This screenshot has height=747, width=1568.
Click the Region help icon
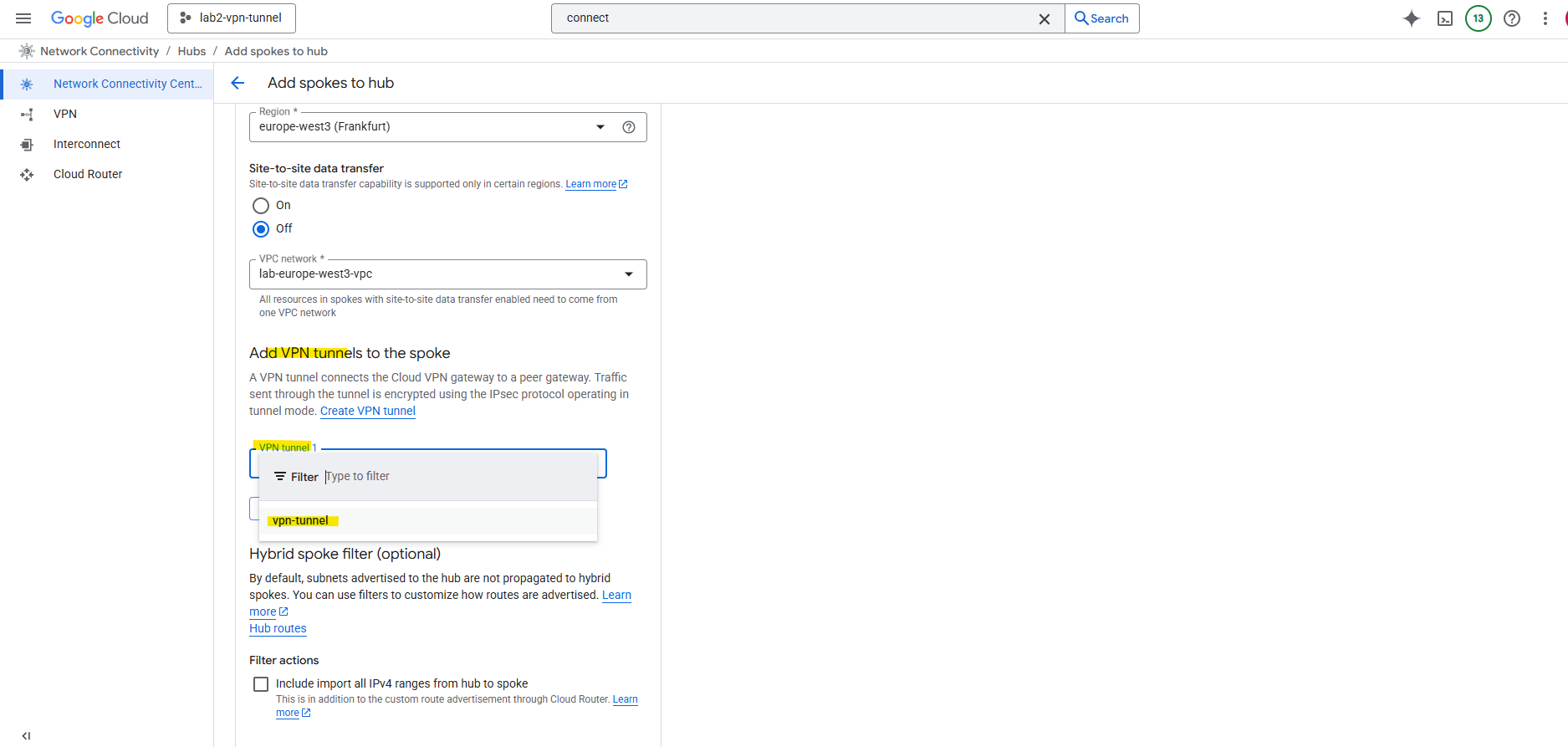tap(629, 127)
